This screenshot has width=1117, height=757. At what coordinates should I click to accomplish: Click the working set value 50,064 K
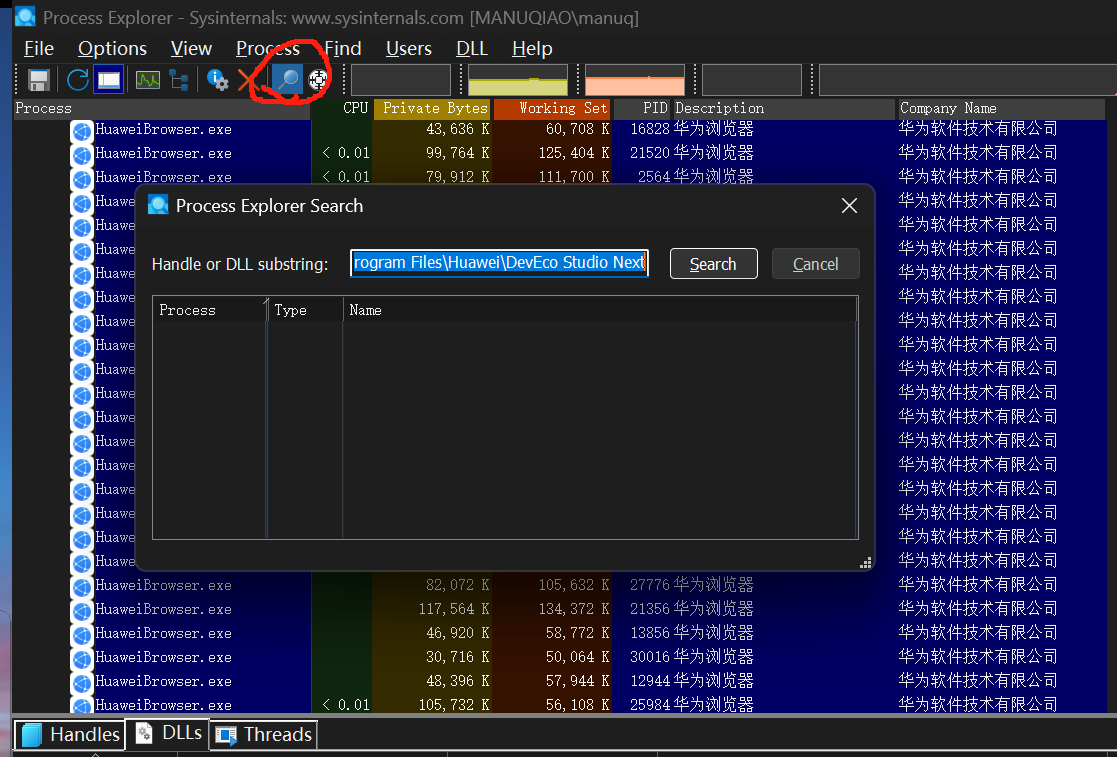577,657
